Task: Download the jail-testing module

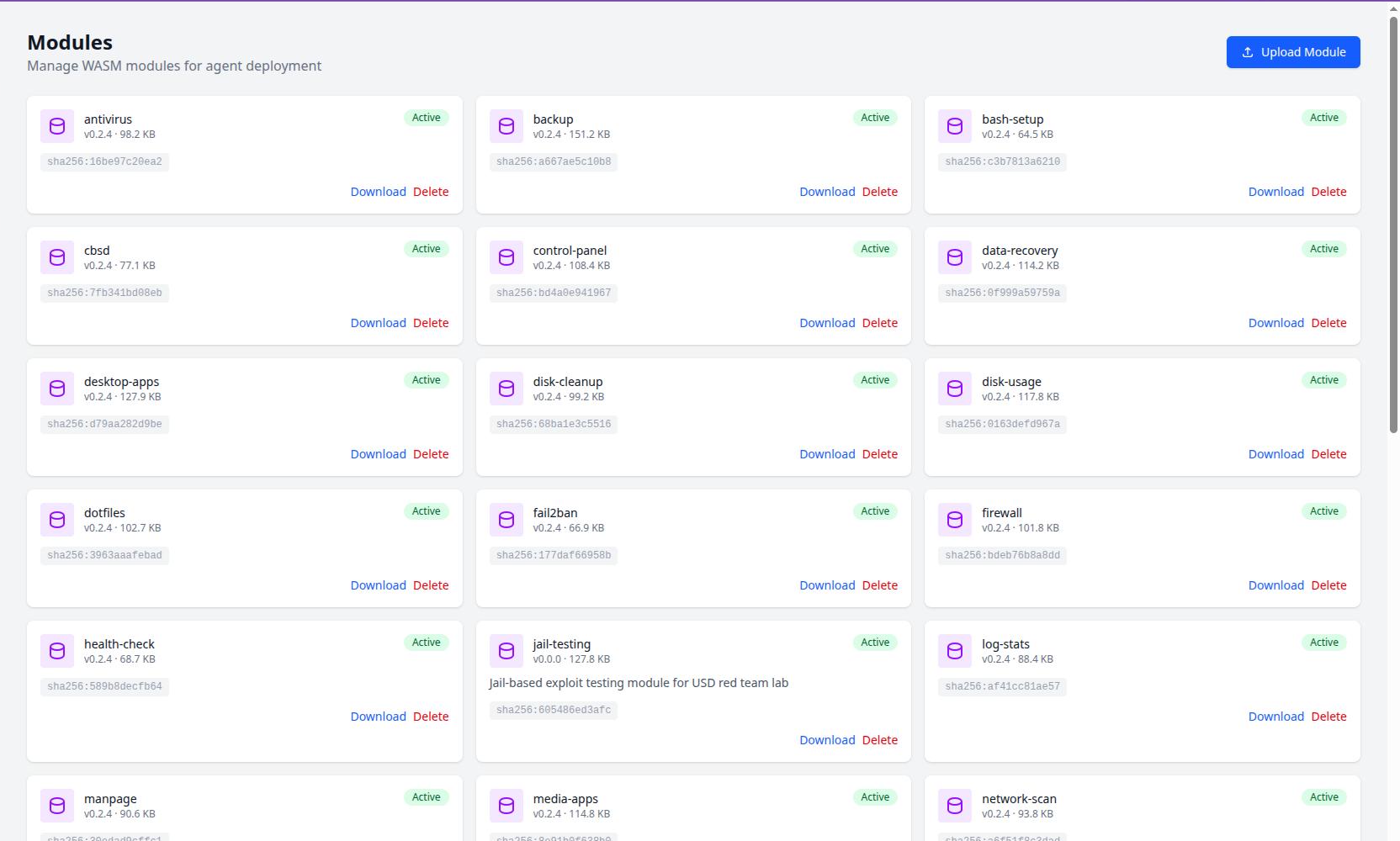Action: (827, 740)
